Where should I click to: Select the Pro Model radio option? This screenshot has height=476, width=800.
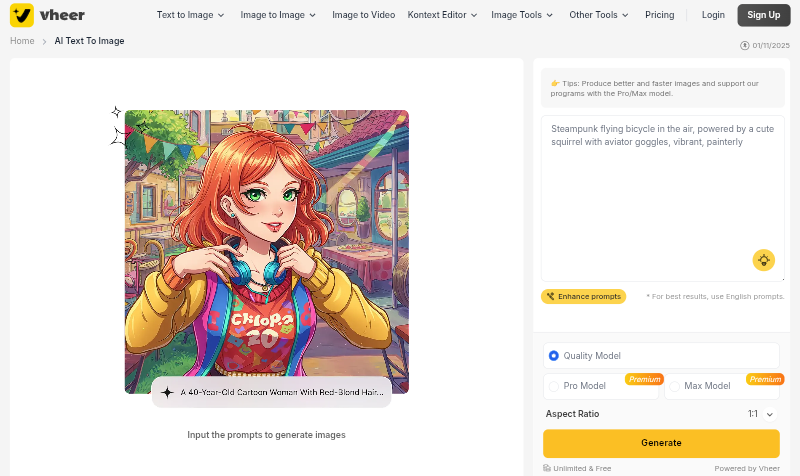pyautogui.click(x=554, y=386)
